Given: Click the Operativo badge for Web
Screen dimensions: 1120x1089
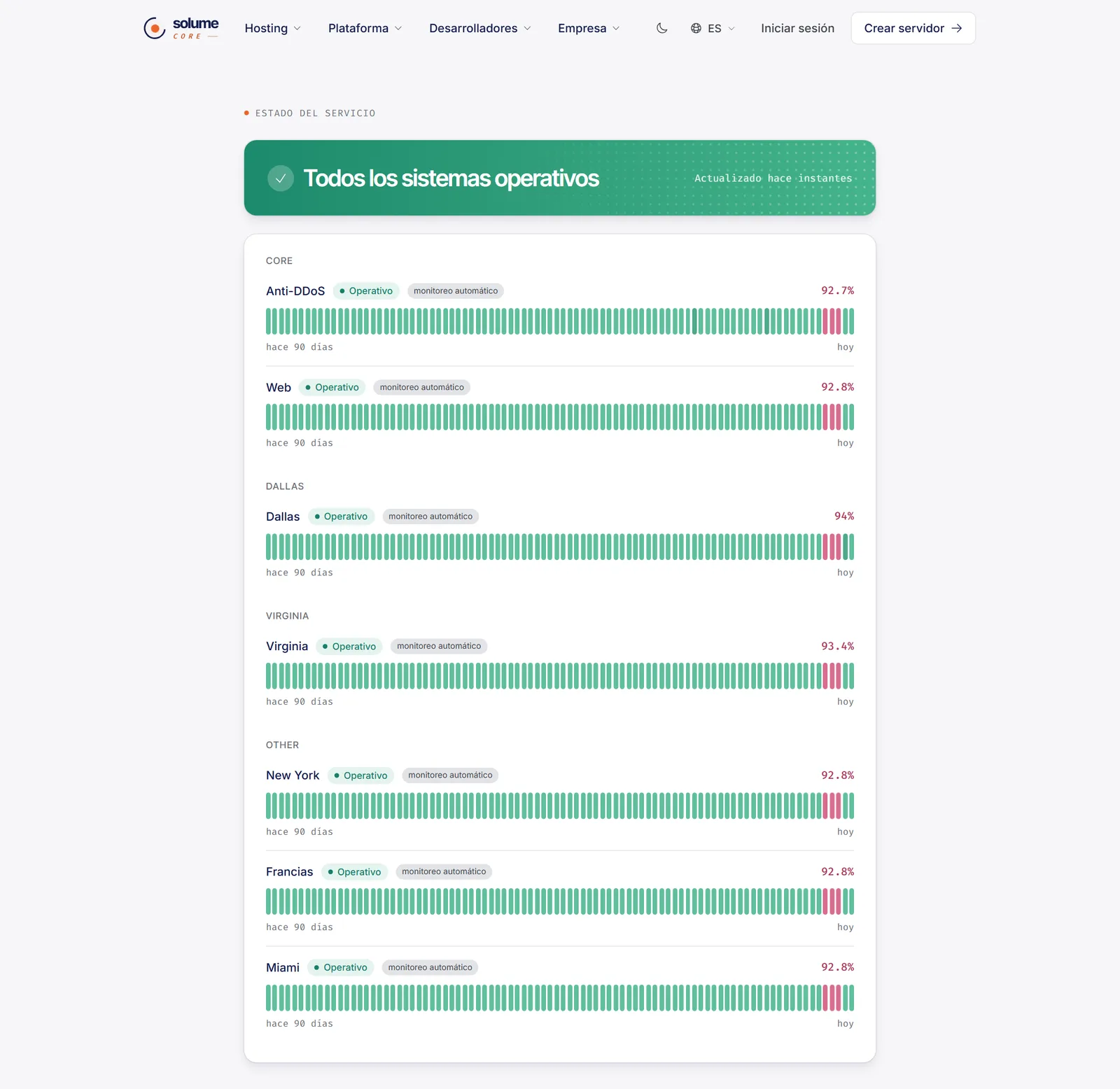Looking at the screenshot, I should (x=332, y=388).
